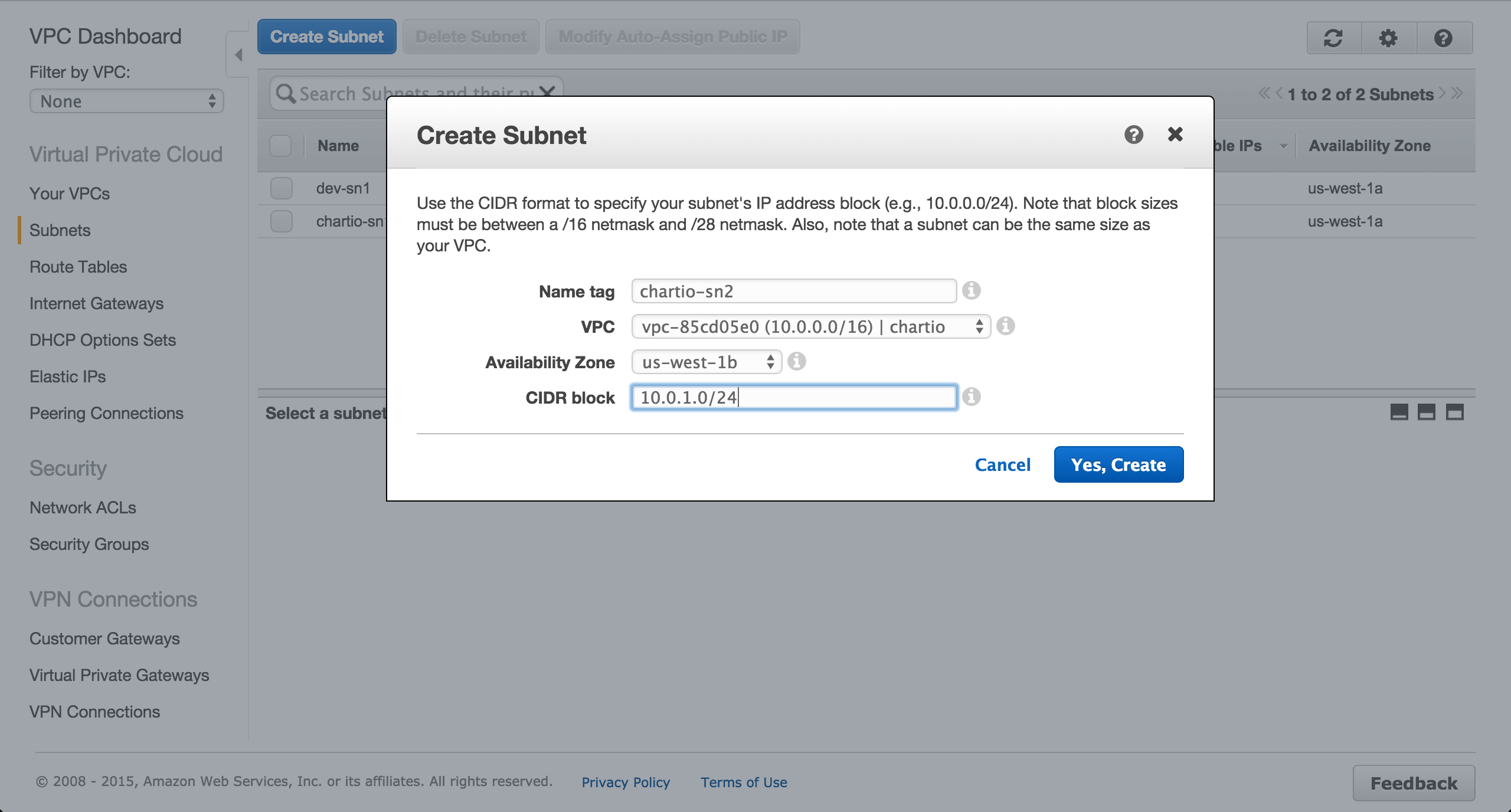Click the CIDR block input field
Image resolution: width=1511 pixels, height=812 pixels.
click(x=793, y=397)
